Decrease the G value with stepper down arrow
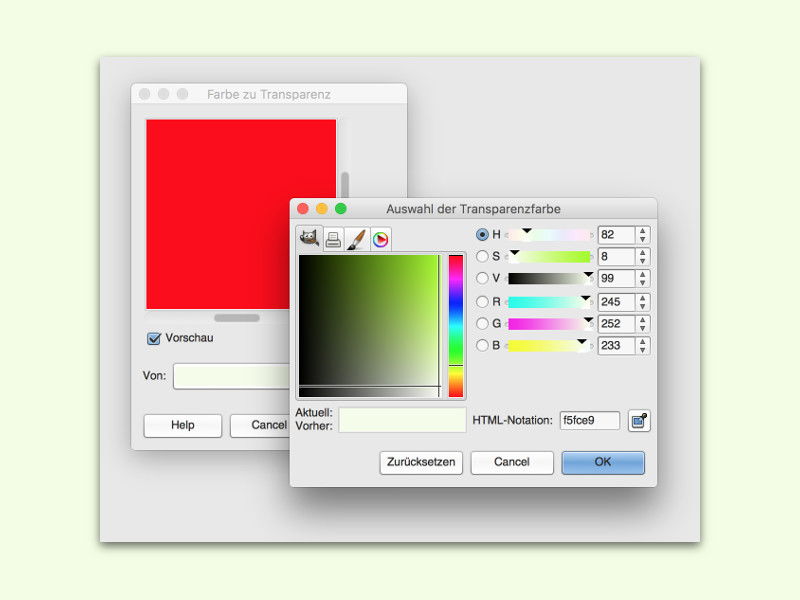This screenshot has height=600, width=800. coord(643,328)
